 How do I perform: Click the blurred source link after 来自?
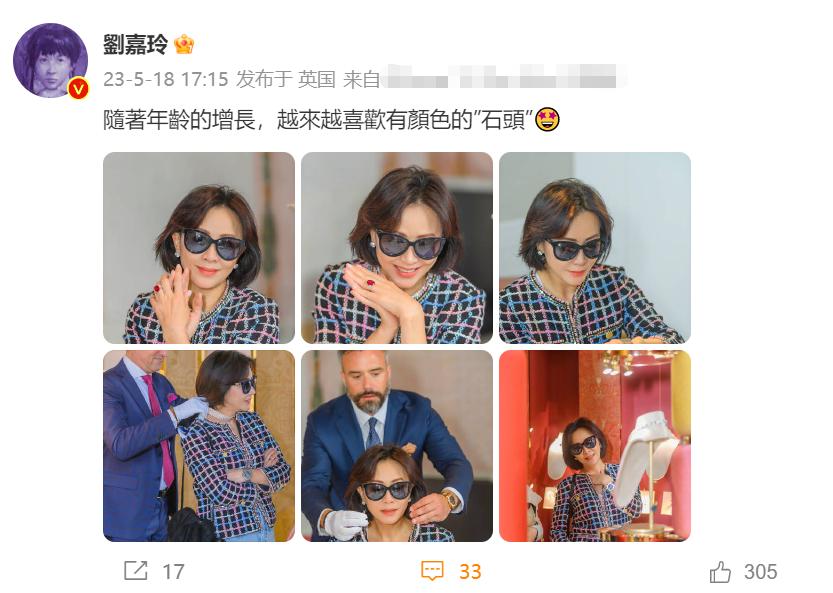[504, 79]
